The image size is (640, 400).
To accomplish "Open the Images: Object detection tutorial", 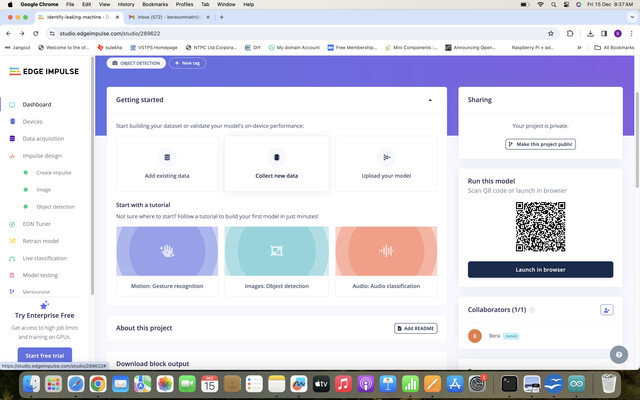I will (277, 261).
